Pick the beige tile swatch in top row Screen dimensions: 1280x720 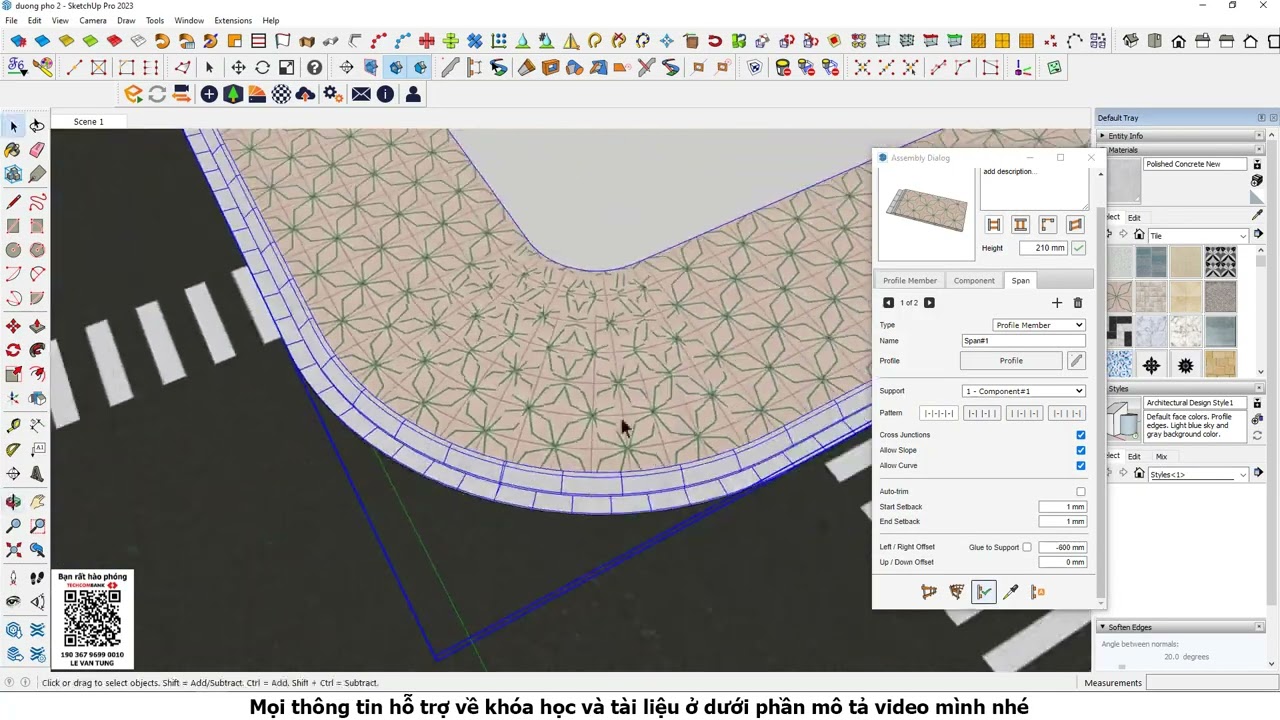tap(1185, 262)
